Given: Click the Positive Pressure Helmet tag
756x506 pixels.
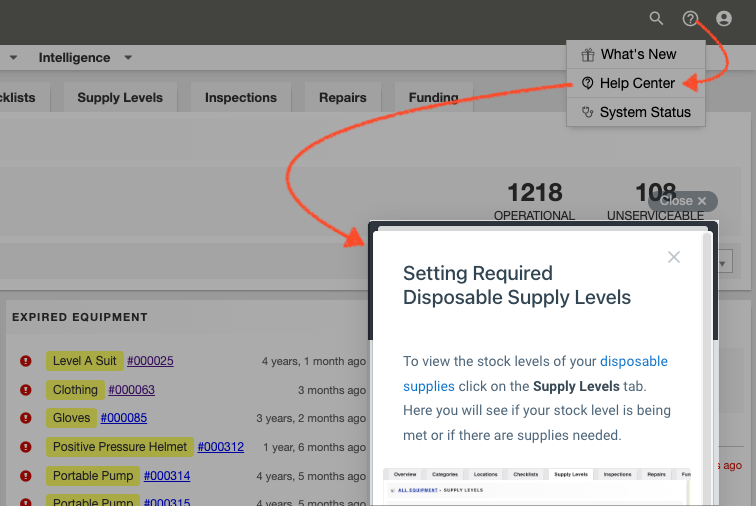Looking at the screenshot, I should pyautogui.click(x=120, y=447).
